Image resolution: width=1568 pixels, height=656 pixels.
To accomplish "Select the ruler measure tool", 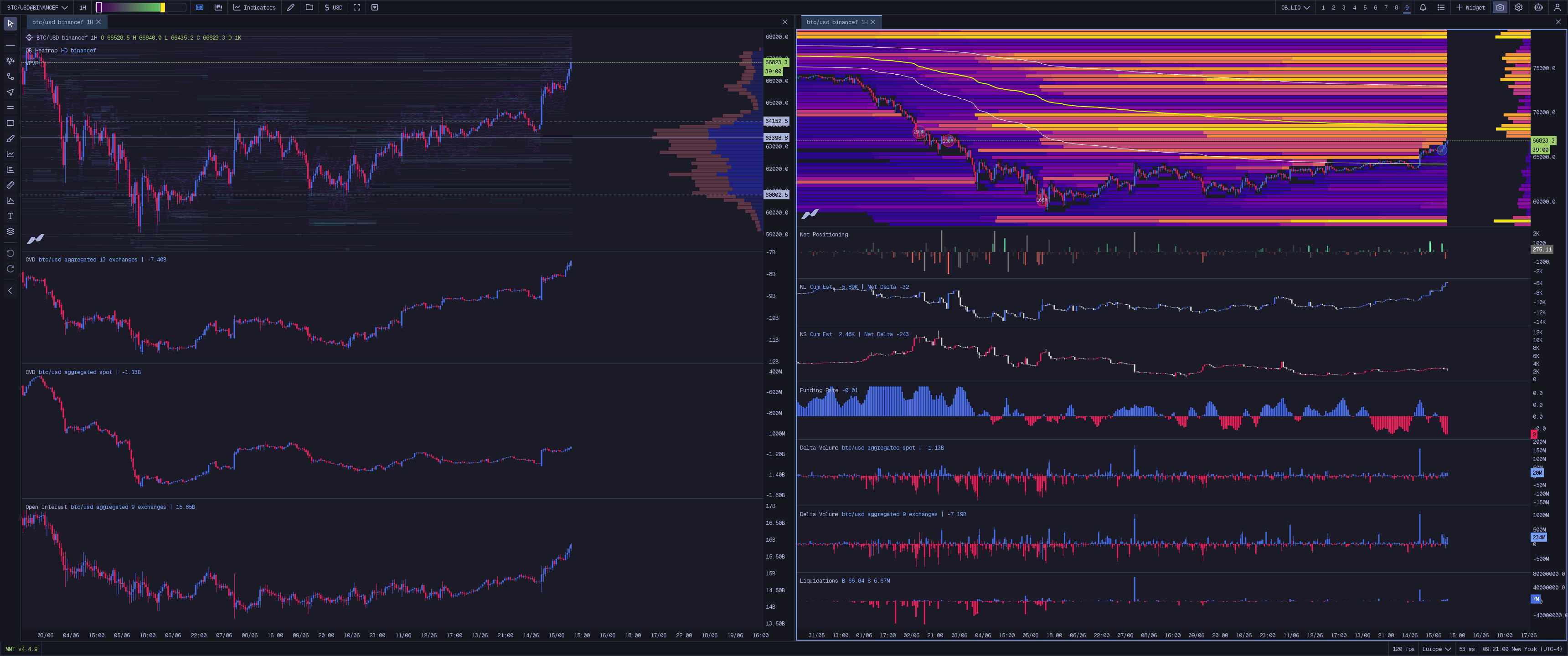I will (x=10, y=185).
